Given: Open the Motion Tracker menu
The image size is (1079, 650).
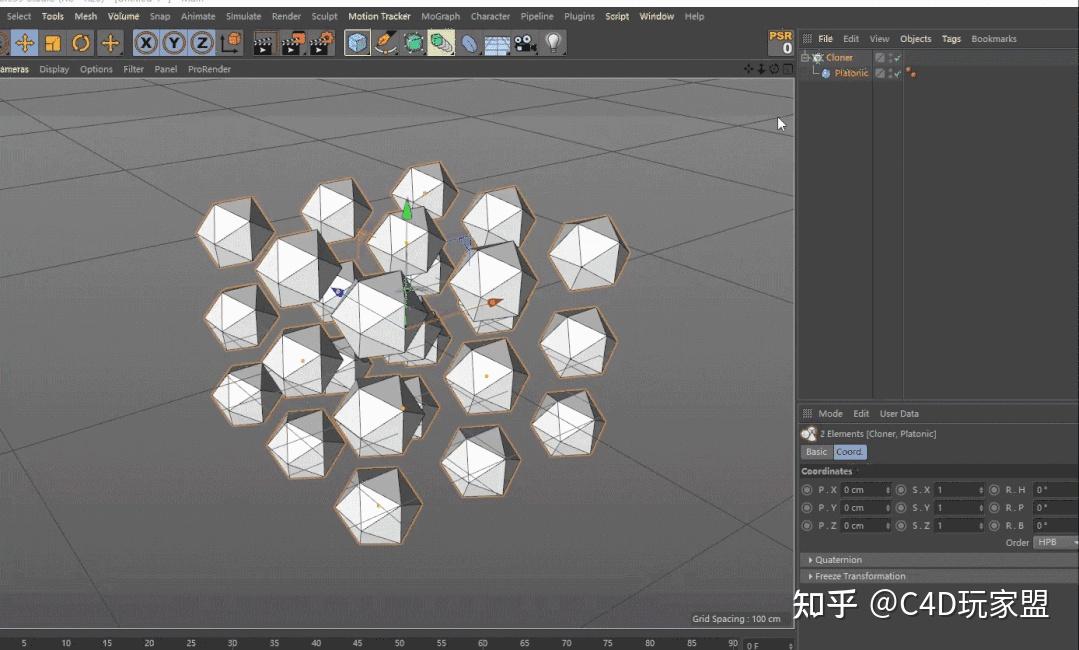Looking at the screenshot, I should click(379, 16).
